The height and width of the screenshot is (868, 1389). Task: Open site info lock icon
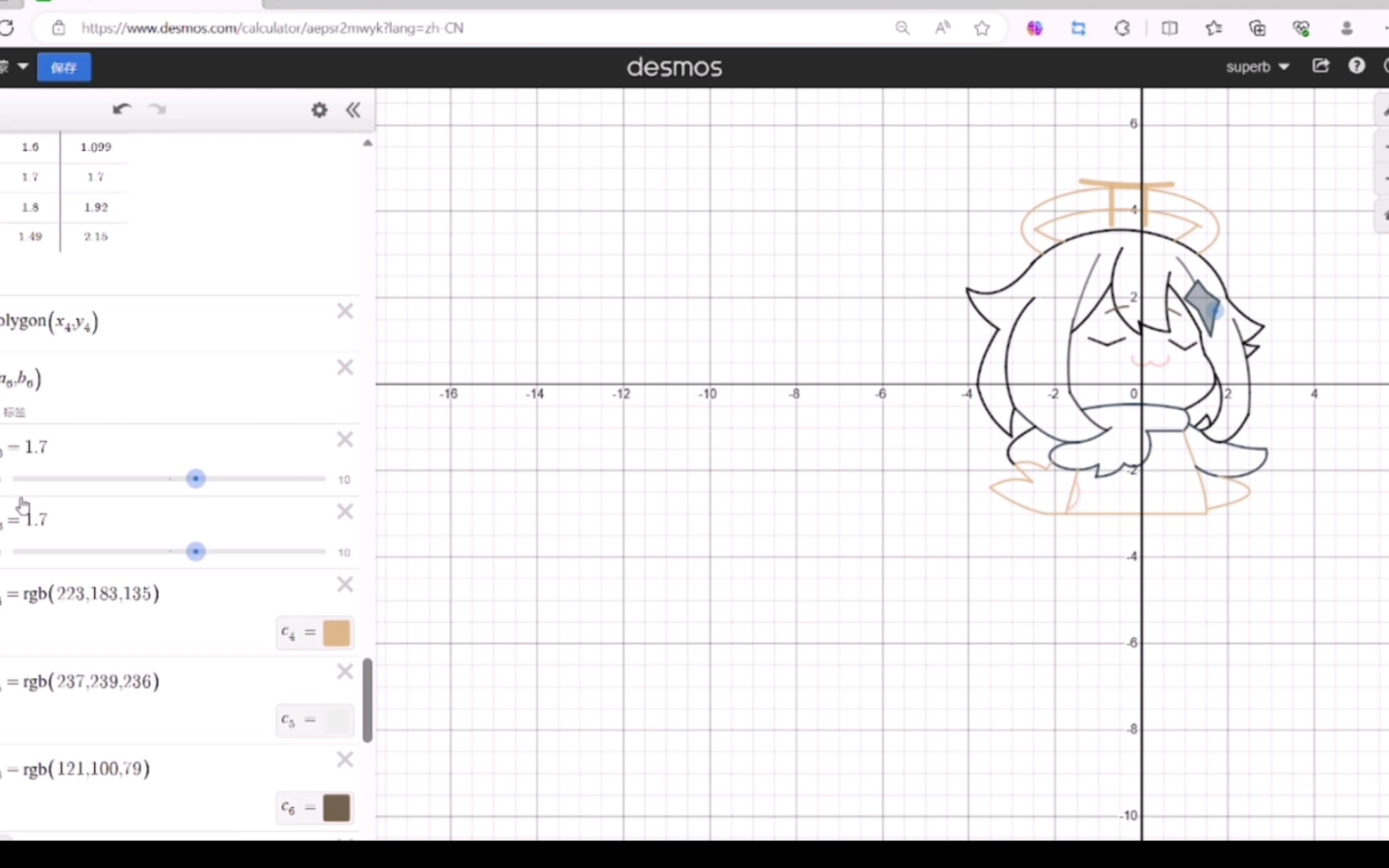[x=59, y=28]
